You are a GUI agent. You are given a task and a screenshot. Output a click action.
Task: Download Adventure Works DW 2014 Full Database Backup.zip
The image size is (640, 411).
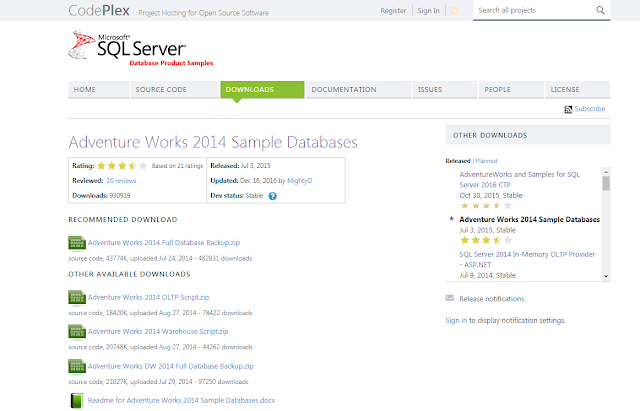point(171,366)
